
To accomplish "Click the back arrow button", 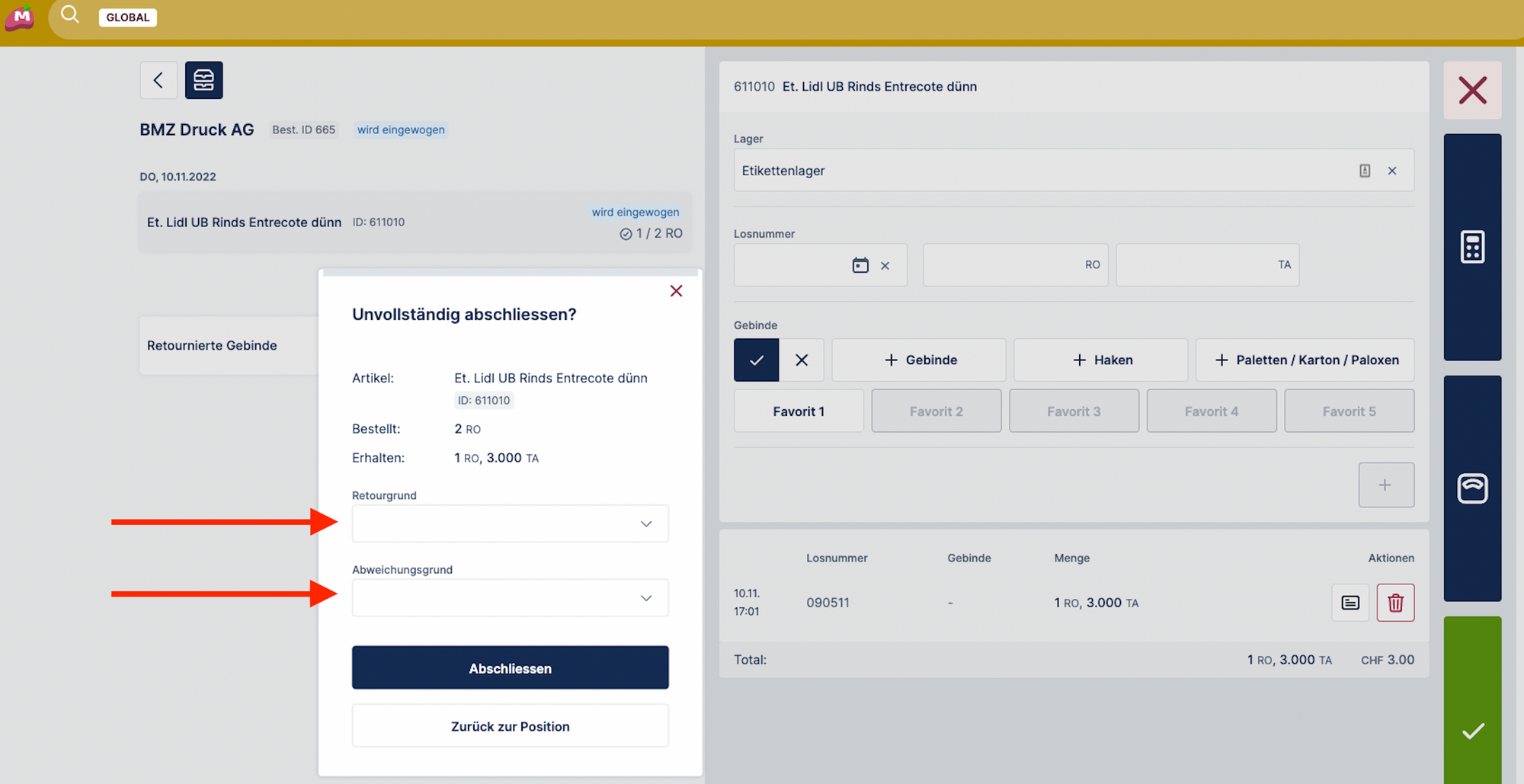I will (158, 80).
